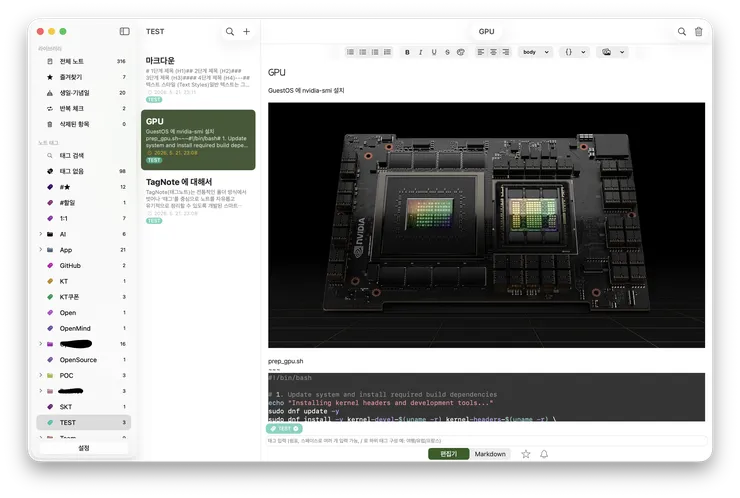Viewport: 740px width, 498px height.
Task: Apply strikethrough formatting
Action: pos(447,52)
